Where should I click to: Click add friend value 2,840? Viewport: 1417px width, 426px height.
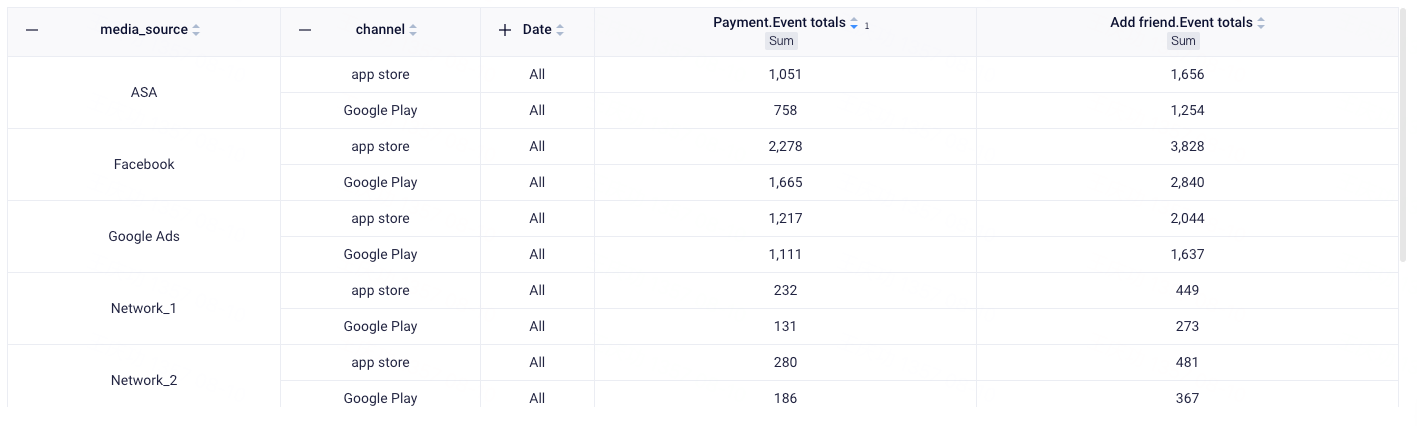[x=1187, y=183]
